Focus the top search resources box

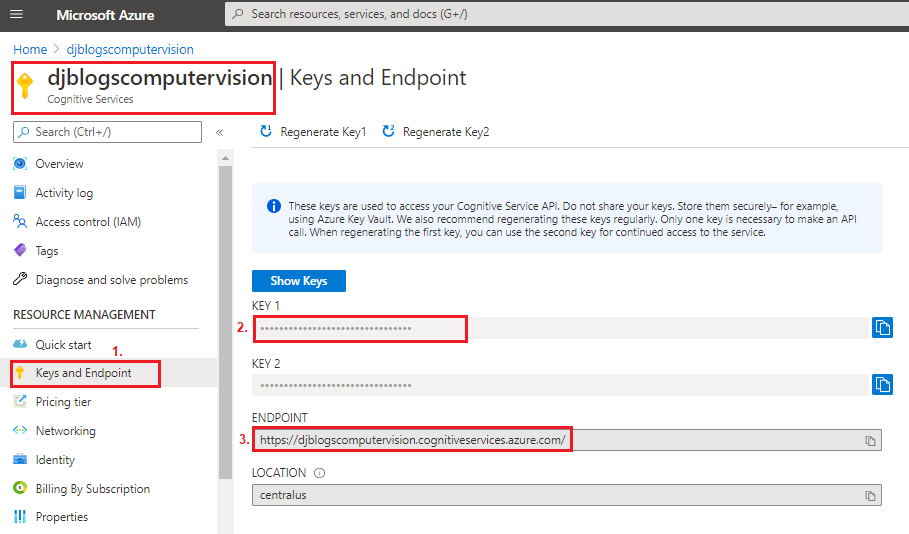(567, 14)
